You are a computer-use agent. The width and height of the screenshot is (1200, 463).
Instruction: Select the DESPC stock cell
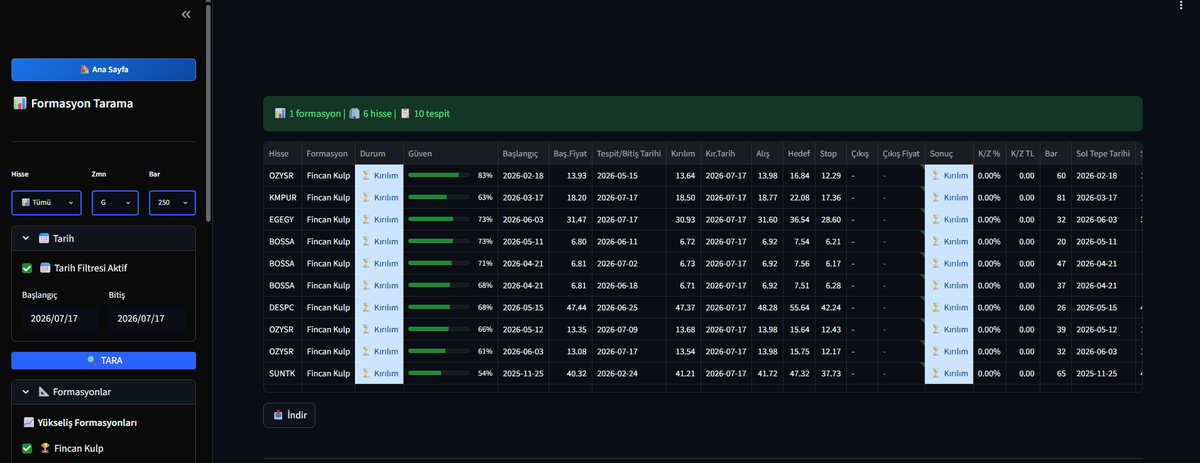[x=282, y=308]
